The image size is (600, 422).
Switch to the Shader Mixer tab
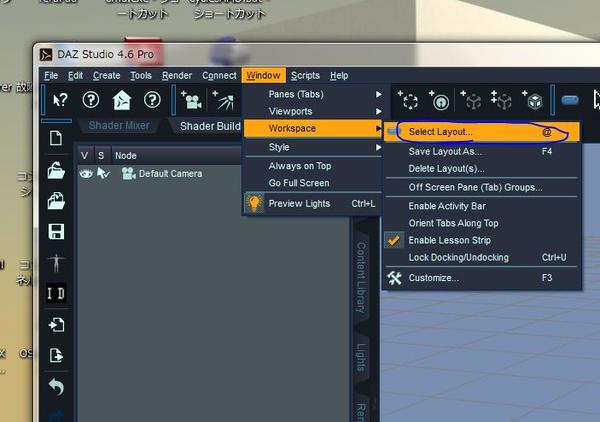coord(119,125)
